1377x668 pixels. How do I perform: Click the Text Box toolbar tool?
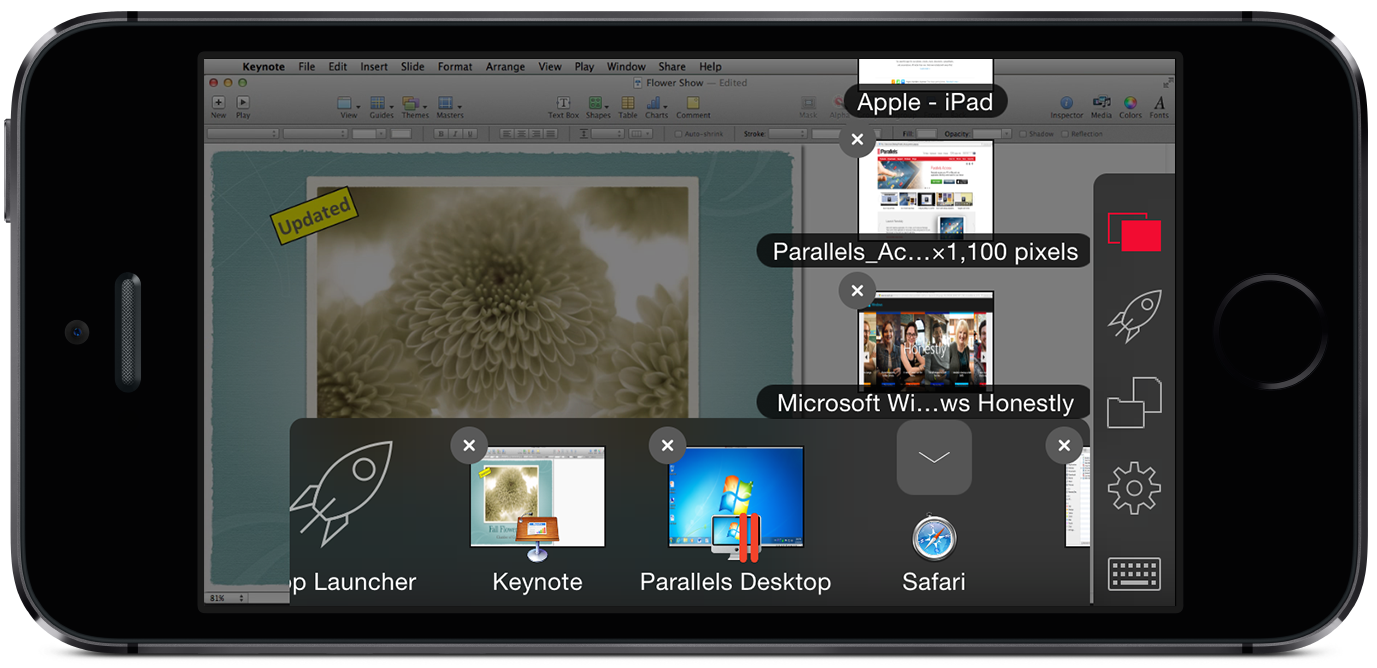click(x=563, y=104)
